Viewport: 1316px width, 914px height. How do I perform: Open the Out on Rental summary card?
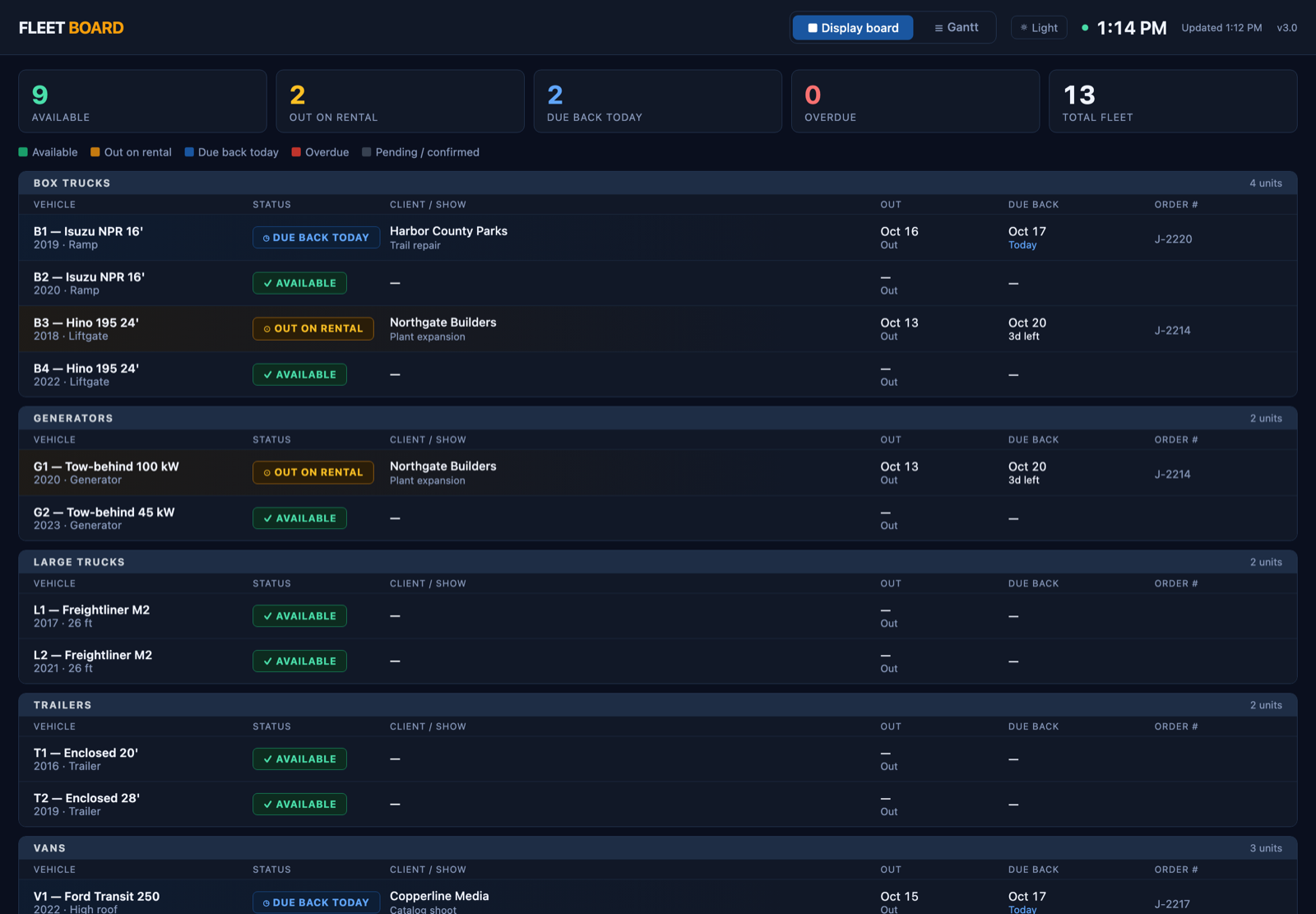pos(400,101)
